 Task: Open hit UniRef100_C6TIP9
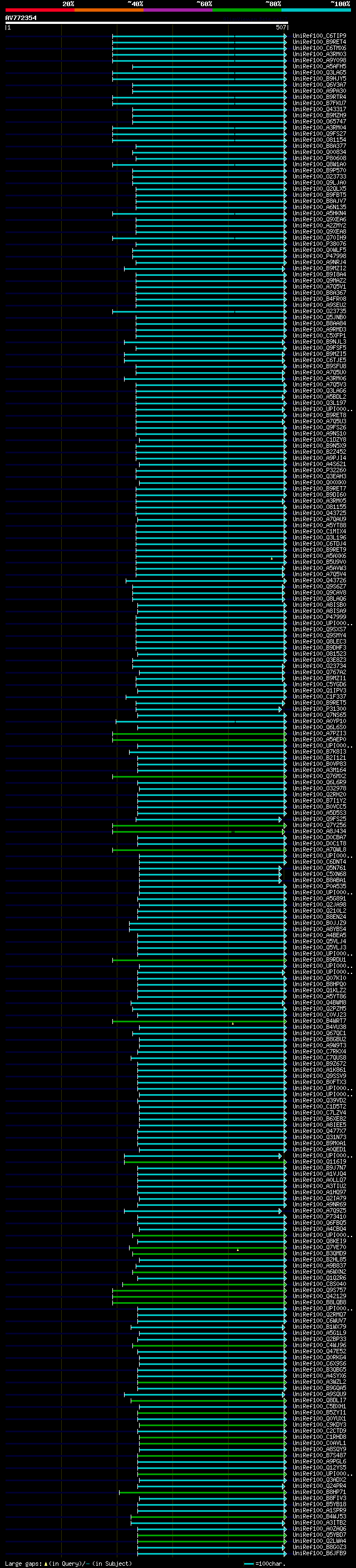click(x=319, y=36)
